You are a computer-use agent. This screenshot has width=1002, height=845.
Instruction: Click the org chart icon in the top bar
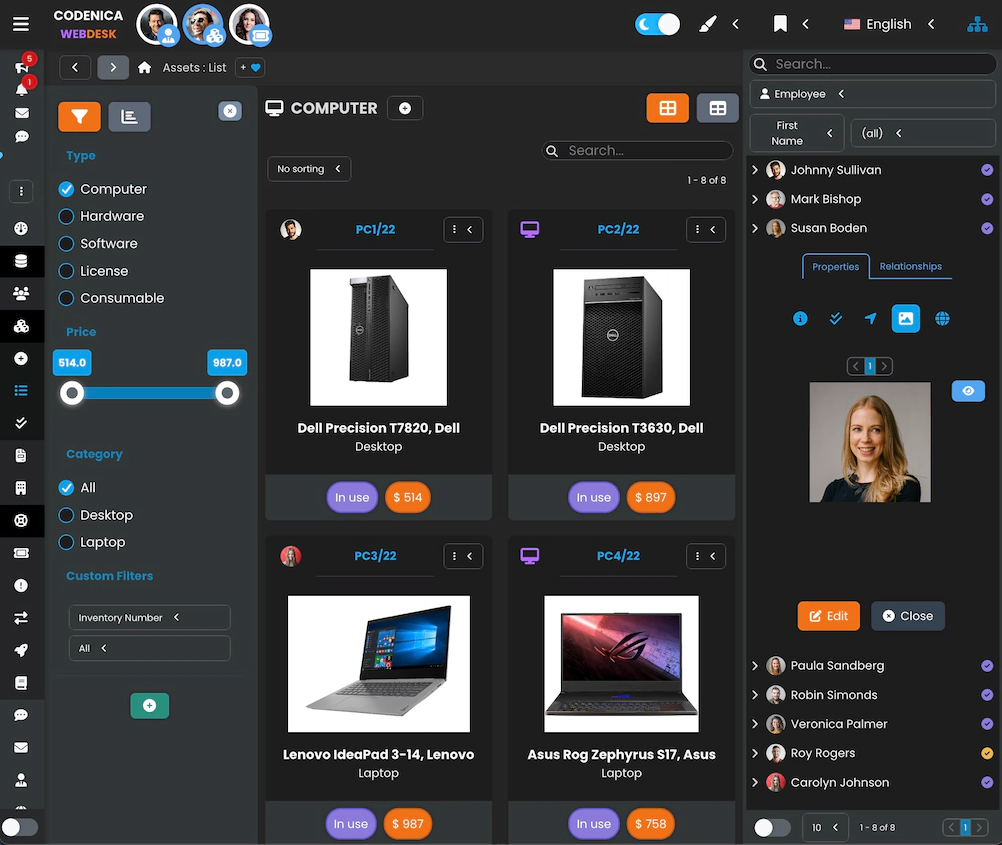[x=977, y=23]
